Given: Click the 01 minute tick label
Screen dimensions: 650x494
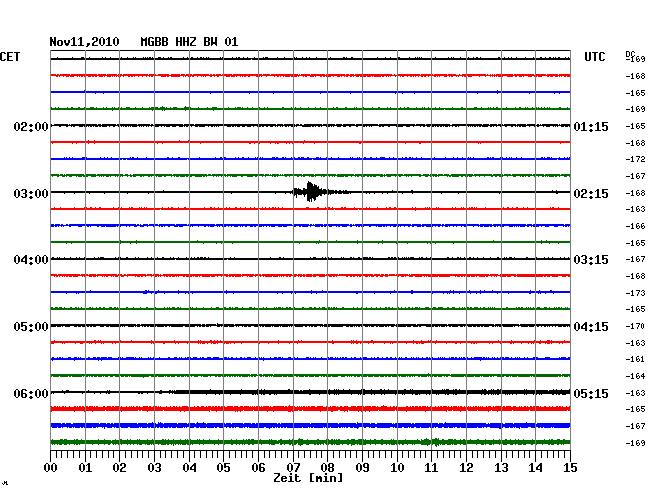Looking at the screenshot, I should click(x=85, y=467).
